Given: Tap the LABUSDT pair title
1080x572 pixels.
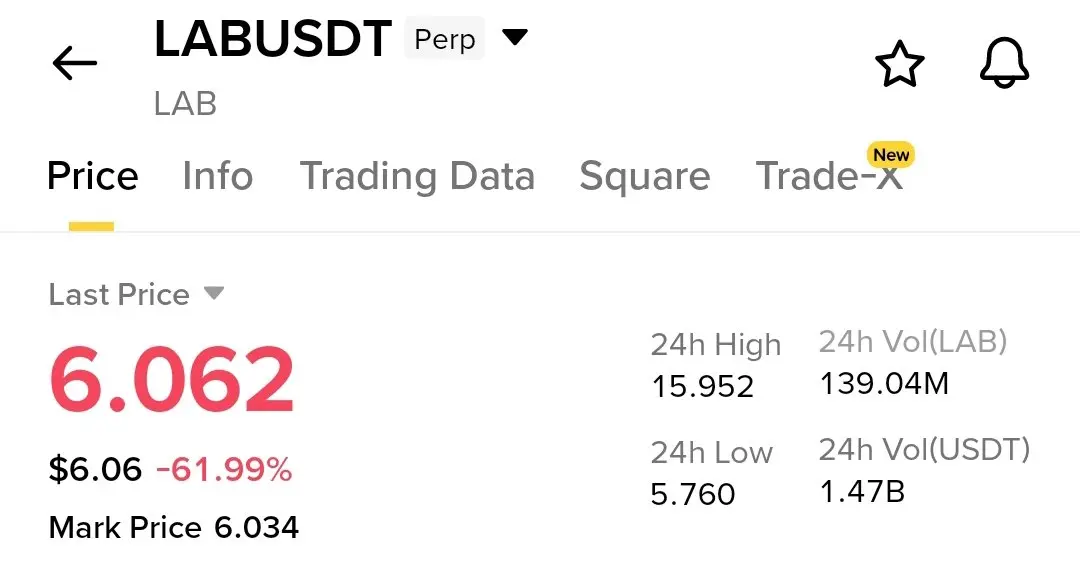Looking at the screenshot, I should point(273,39).
